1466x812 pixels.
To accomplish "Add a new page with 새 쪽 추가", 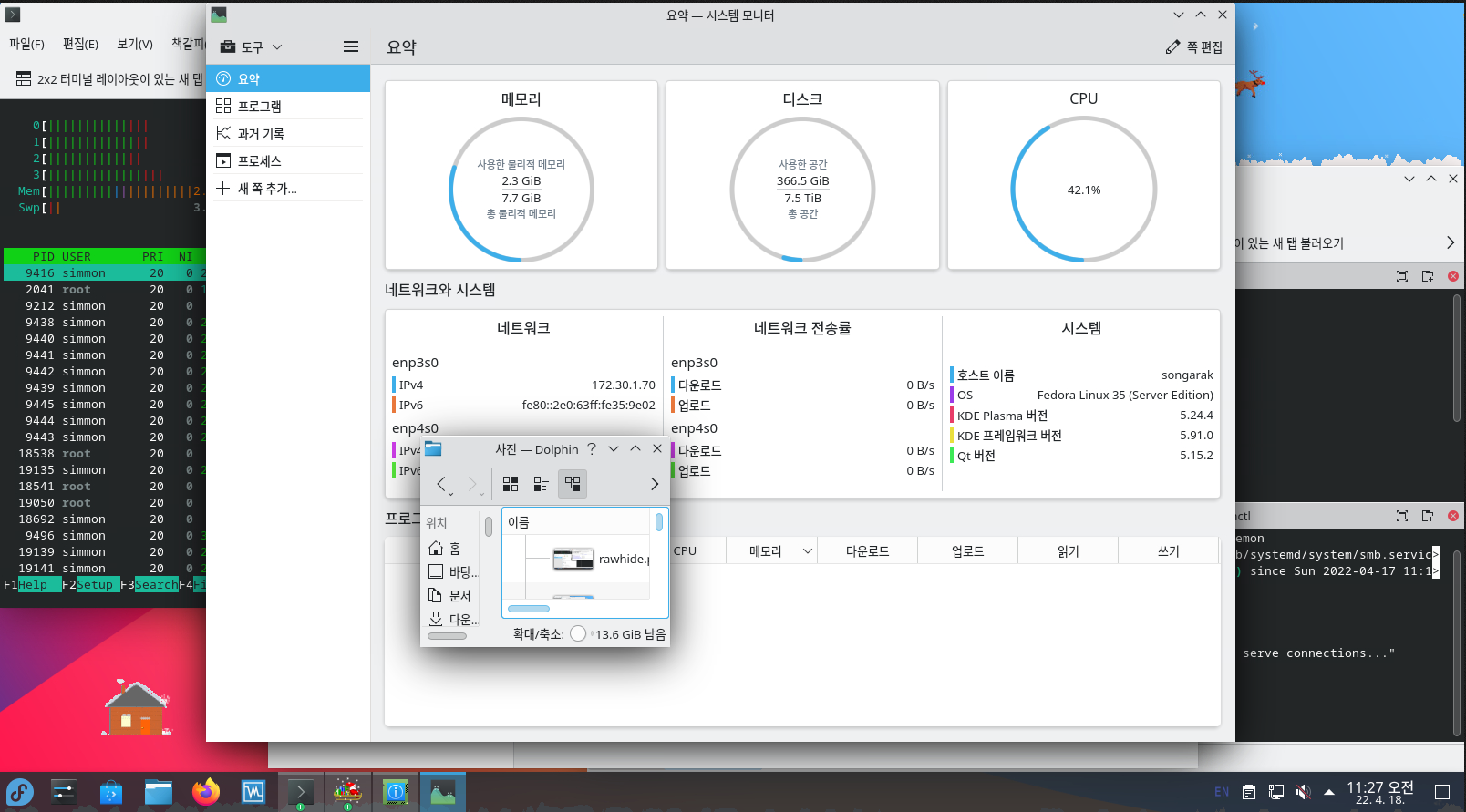I will (x=288, y=188).
